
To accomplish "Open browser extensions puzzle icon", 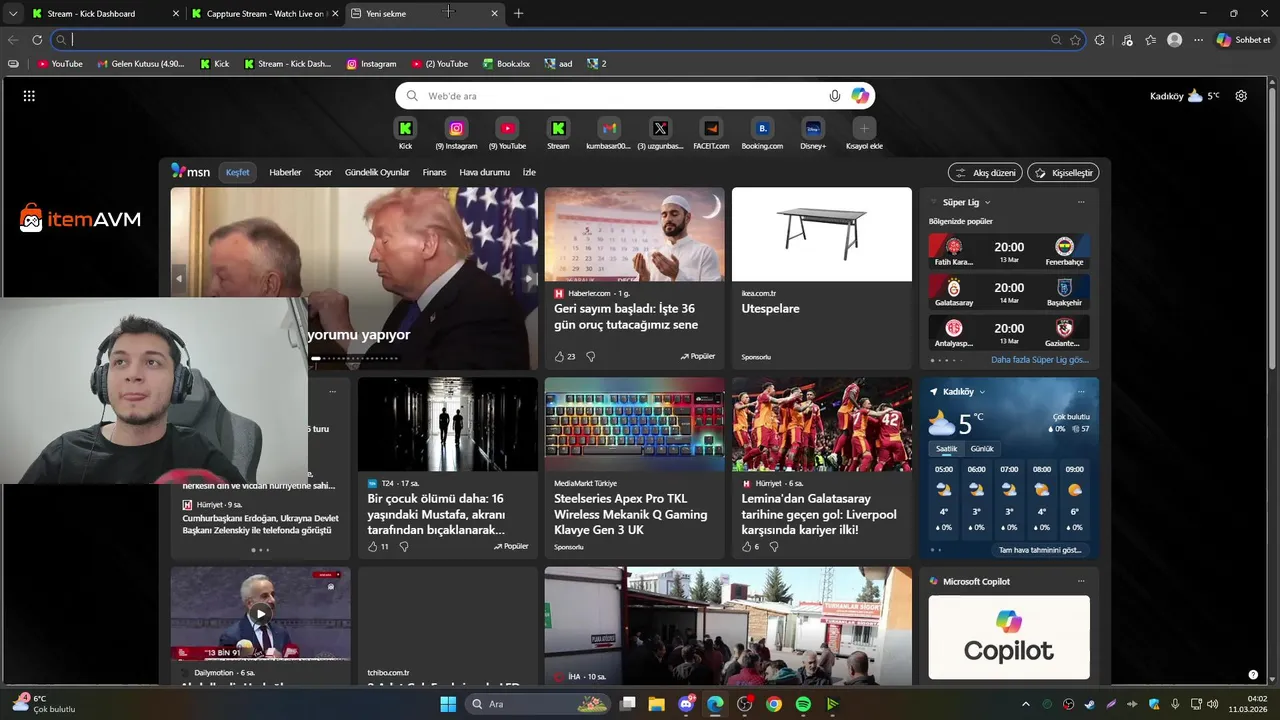I will click(1100, 40).
